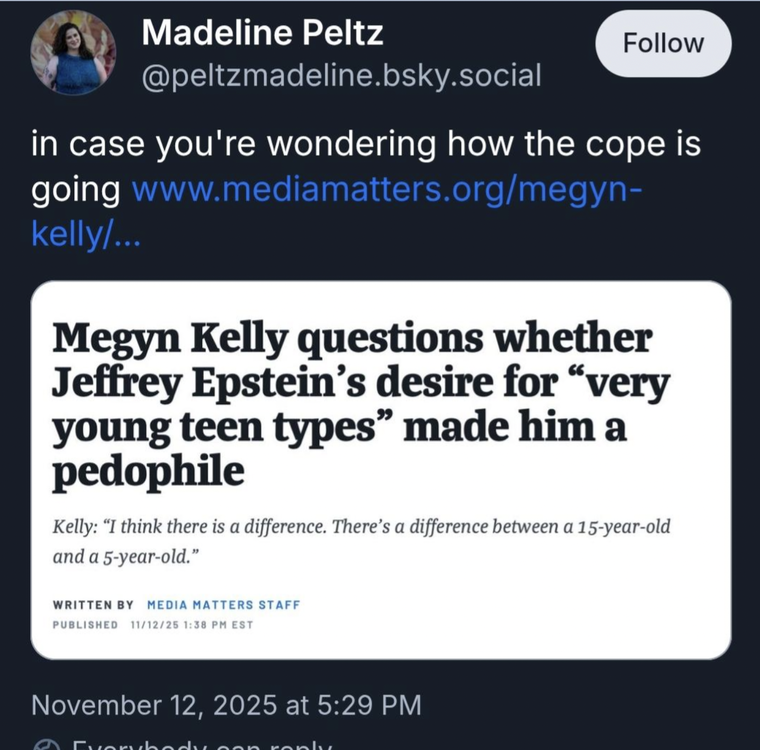Click the Everybody can reply setting
Image resolution: width=760 pixels, height=750 pixels.
(x=200, y=745)
